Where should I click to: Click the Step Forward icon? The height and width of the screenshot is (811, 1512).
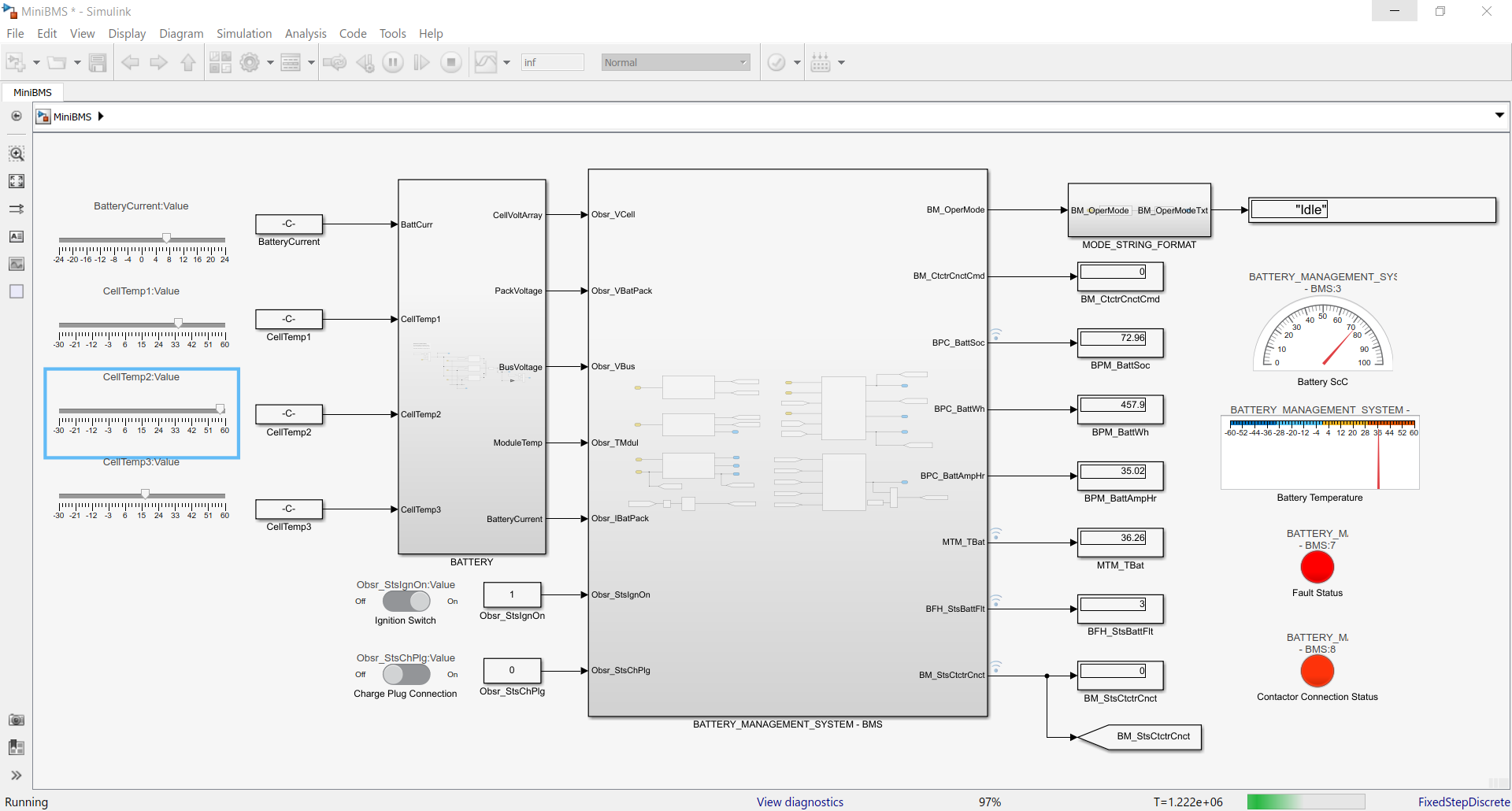[422, 62]
